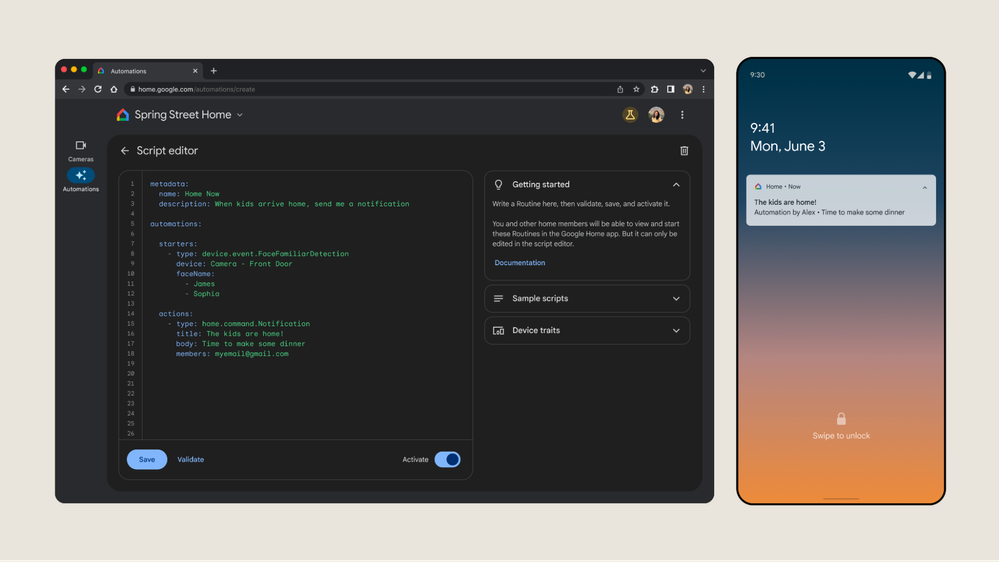The image size is (999, 562).
Task: Click the Device traits devices icon
Action: 498,330
